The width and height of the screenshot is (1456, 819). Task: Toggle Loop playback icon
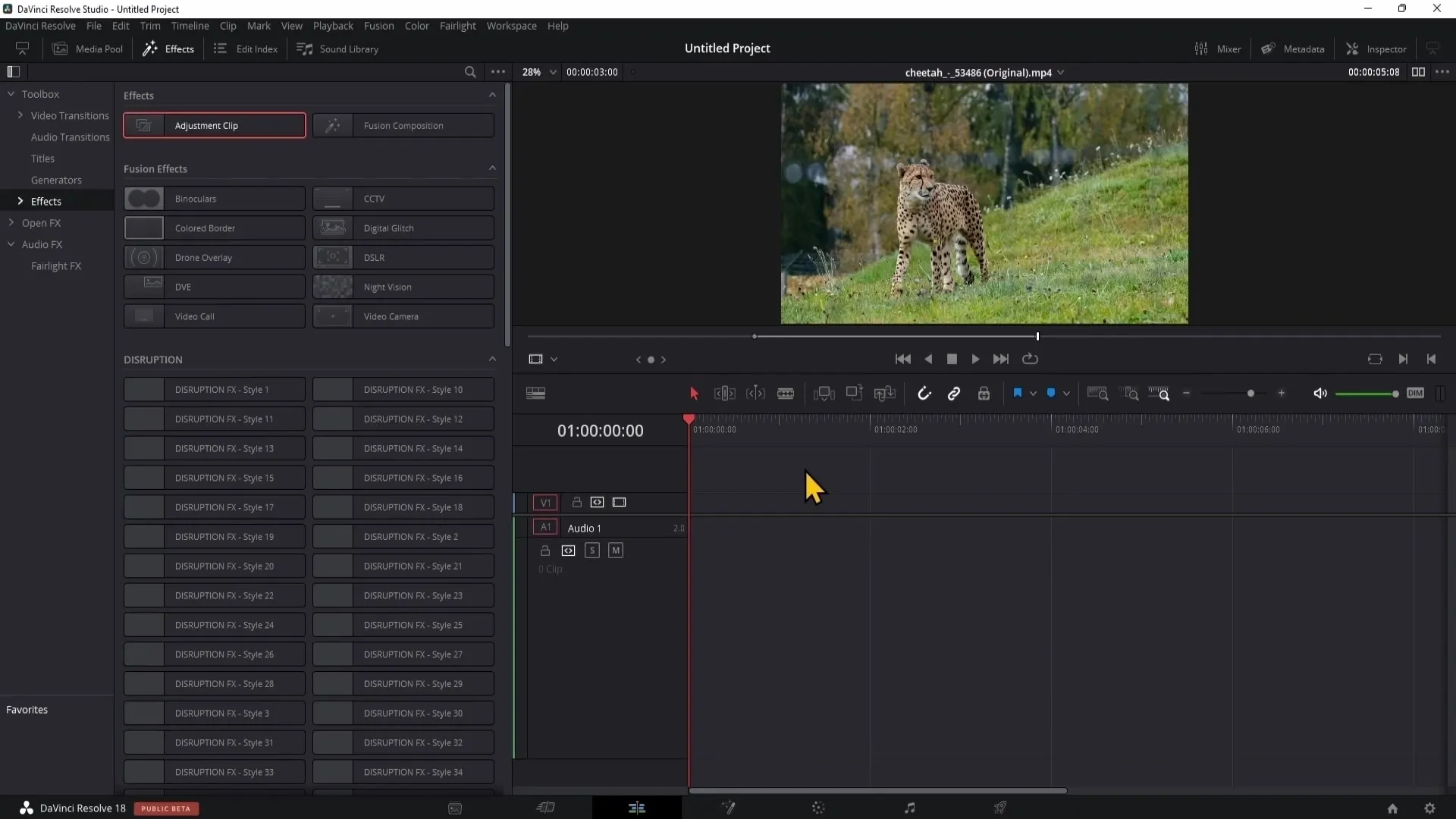(1030, 359)
